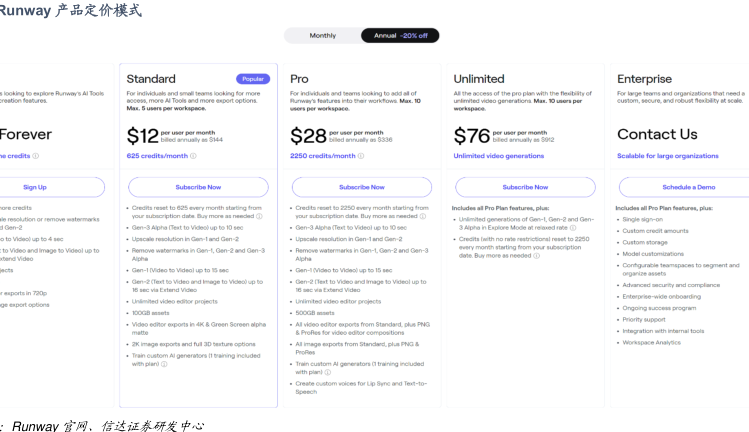Open info icon after Pro 'Buy more as needed'

422,216
